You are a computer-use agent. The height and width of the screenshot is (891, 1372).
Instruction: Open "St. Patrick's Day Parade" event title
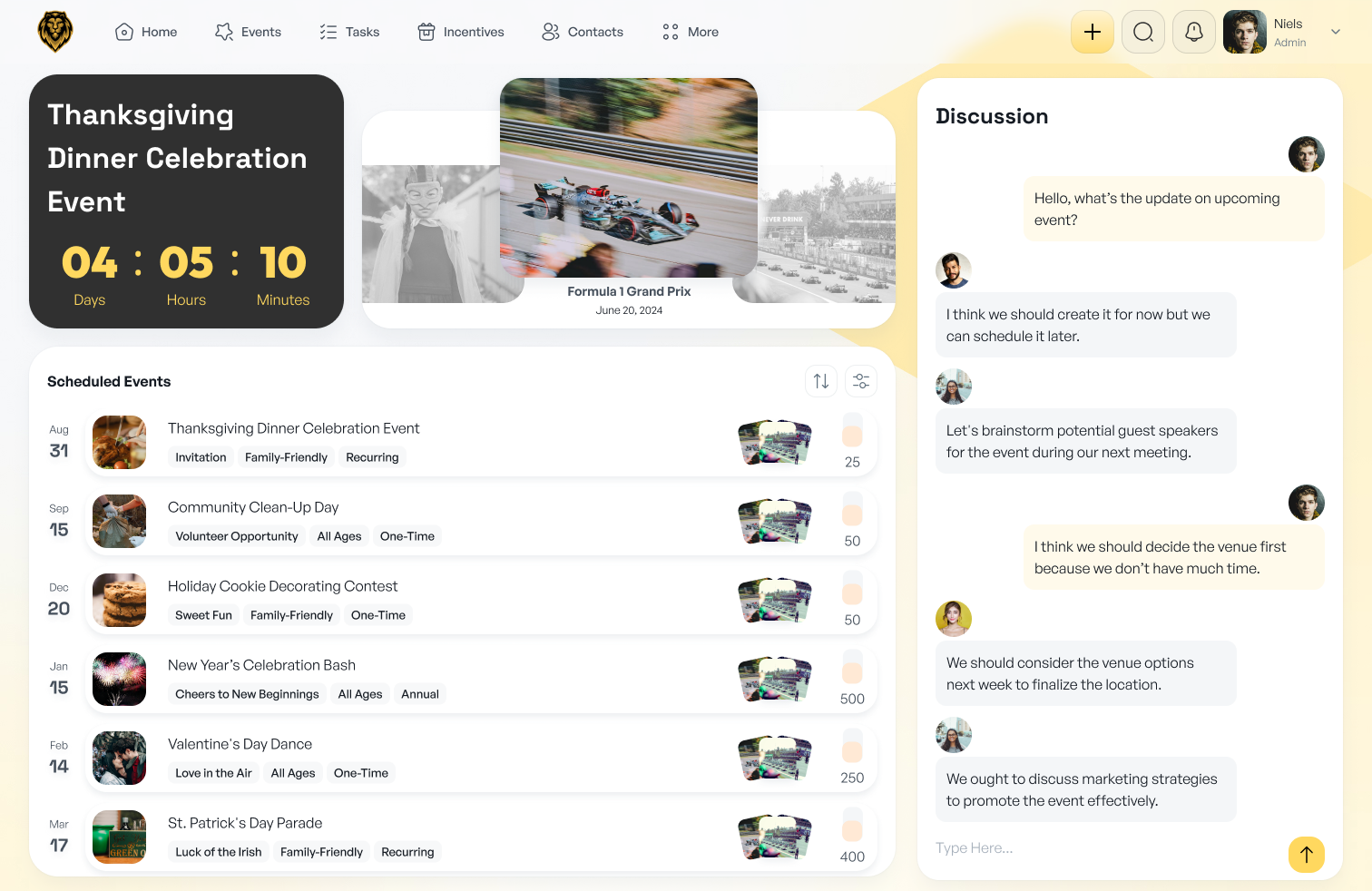pyautogui.click(x=245, y=823)
